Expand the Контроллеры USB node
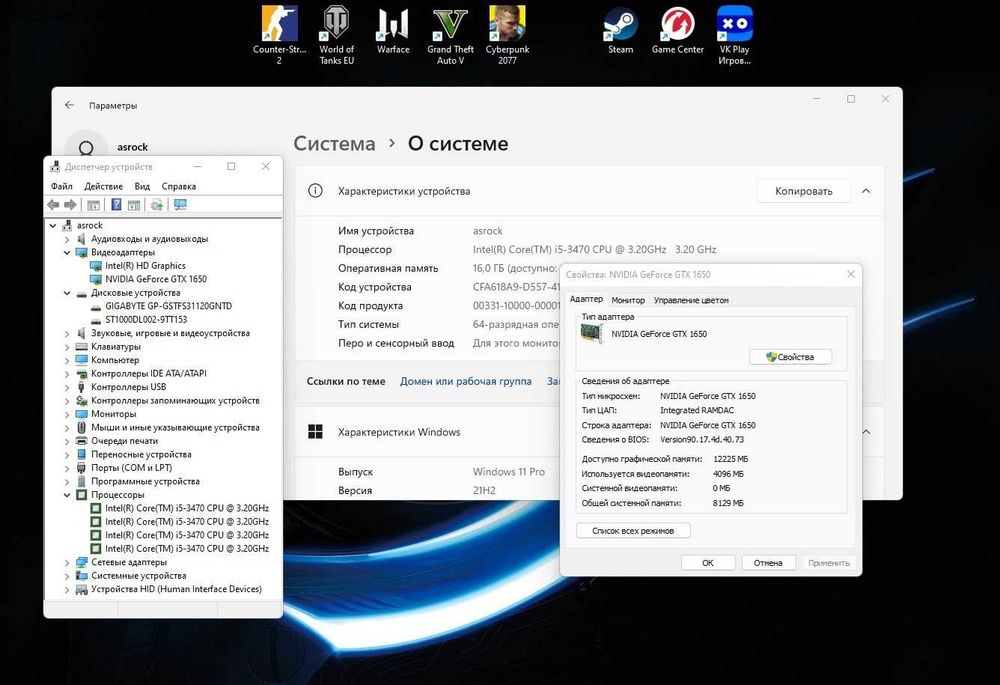This screenshot has height=685, width=1000. [x=67, y=387]
